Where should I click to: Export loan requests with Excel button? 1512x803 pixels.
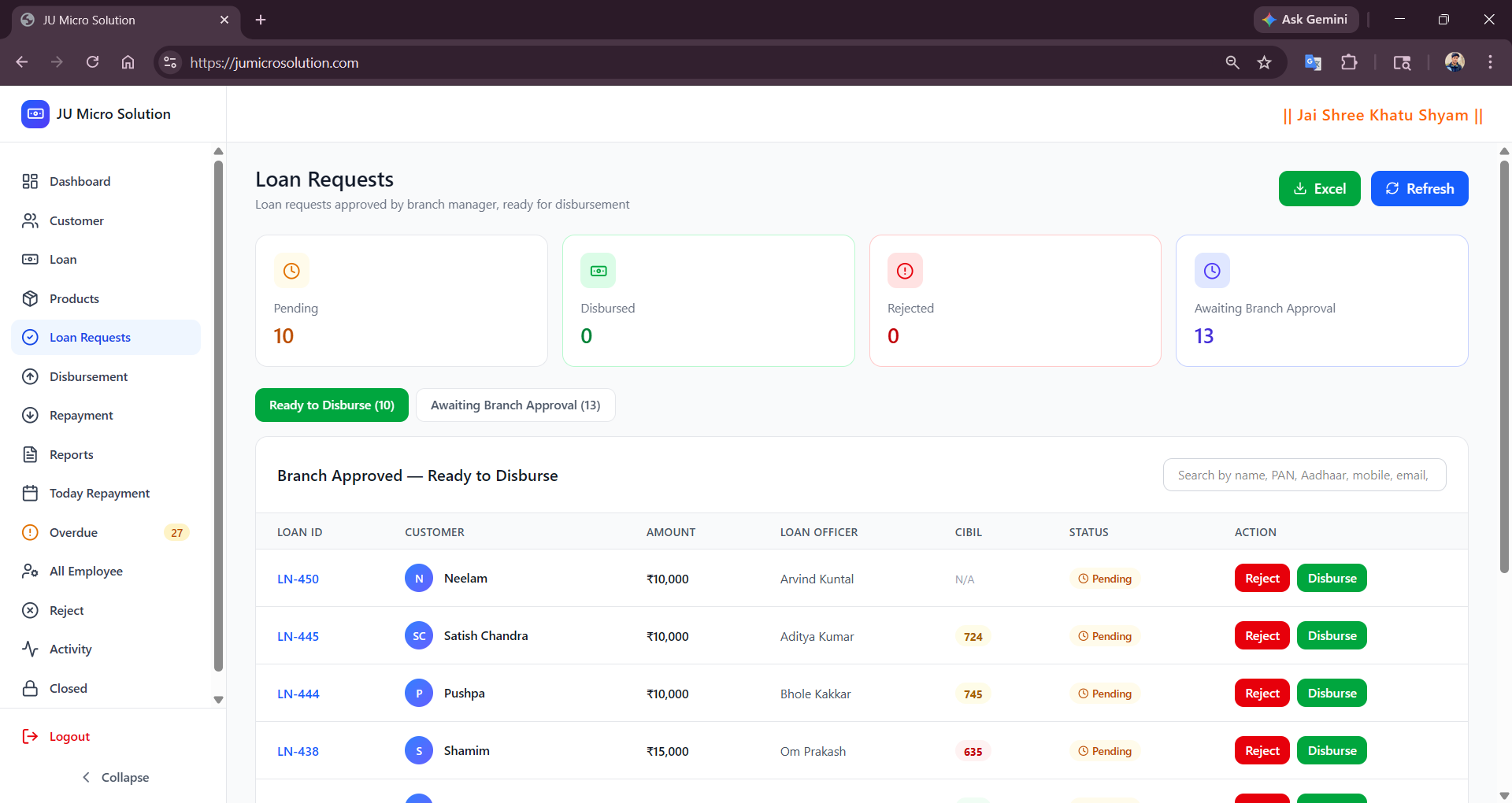click(1319, 189)
